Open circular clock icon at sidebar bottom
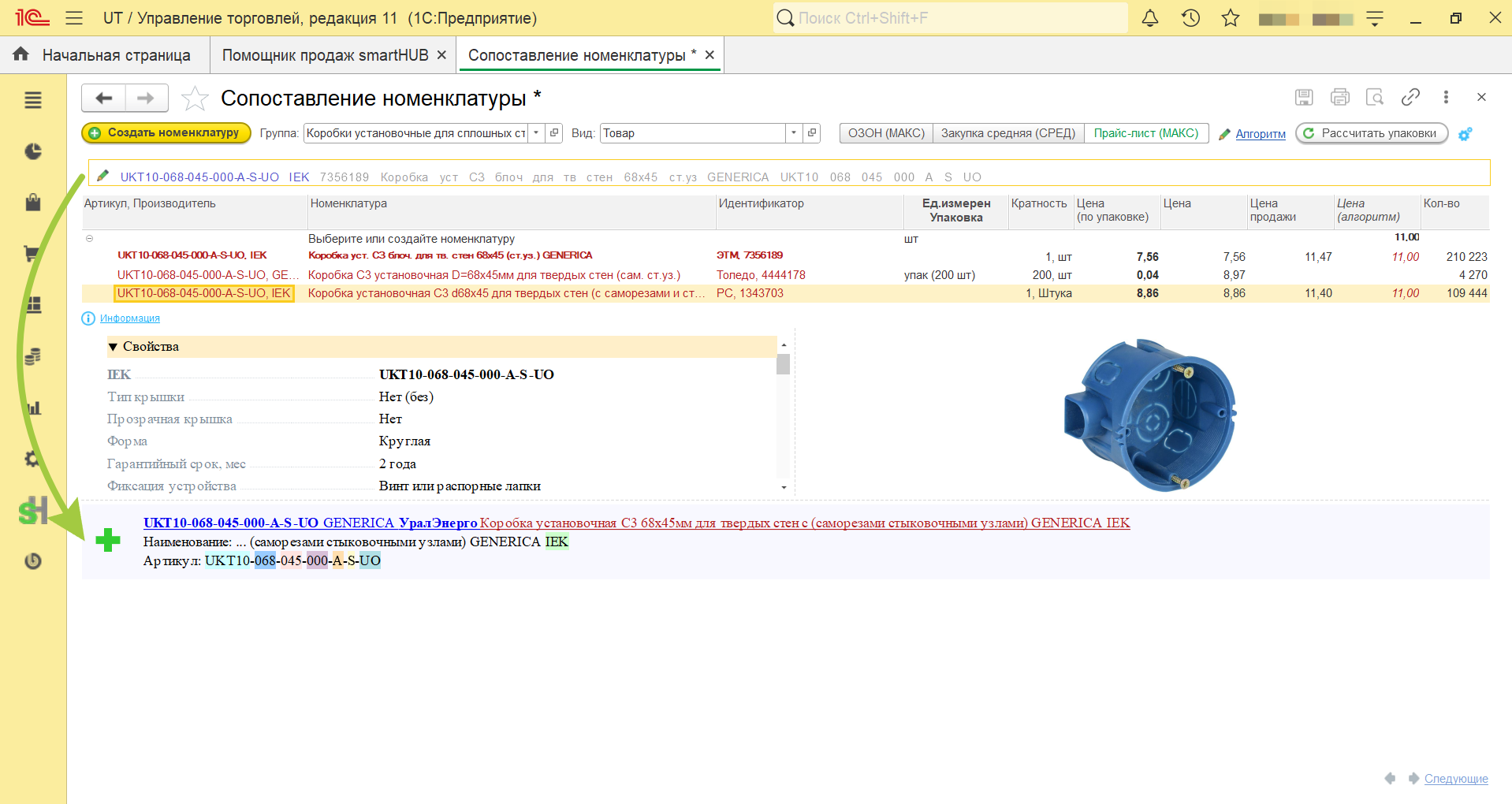1512x804 pixels. pos(32,561)
